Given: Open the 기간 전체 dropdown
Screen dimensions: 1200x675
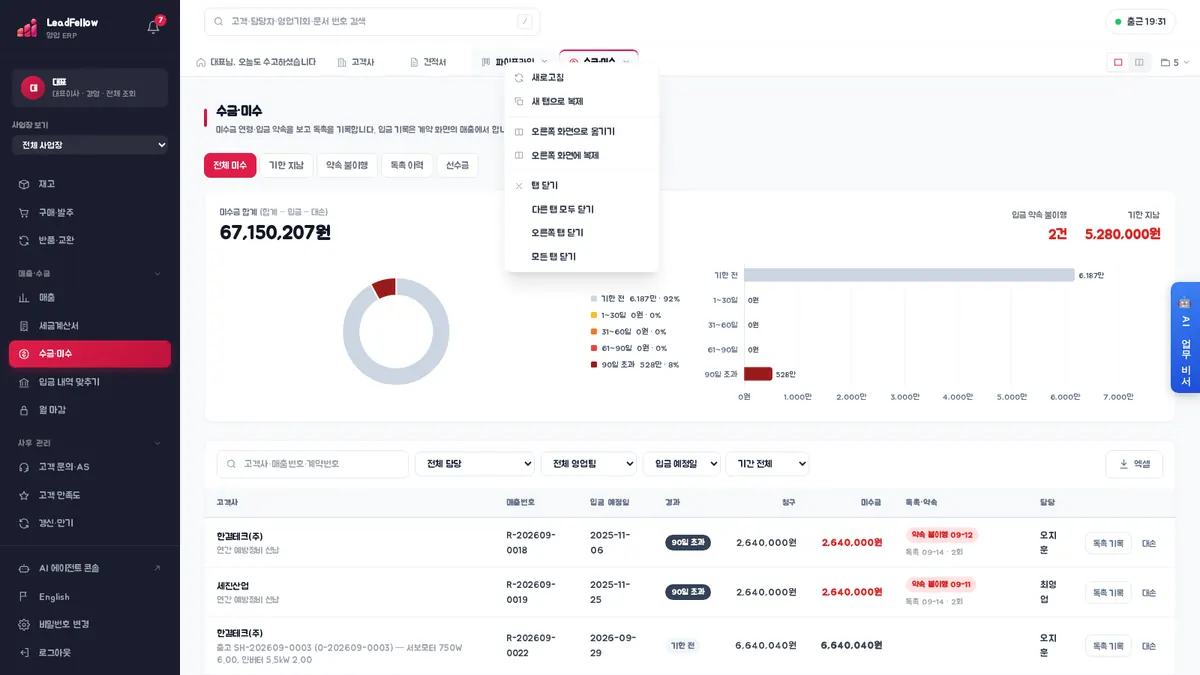Looking at the screenshot, I should (x=767, y=464).
